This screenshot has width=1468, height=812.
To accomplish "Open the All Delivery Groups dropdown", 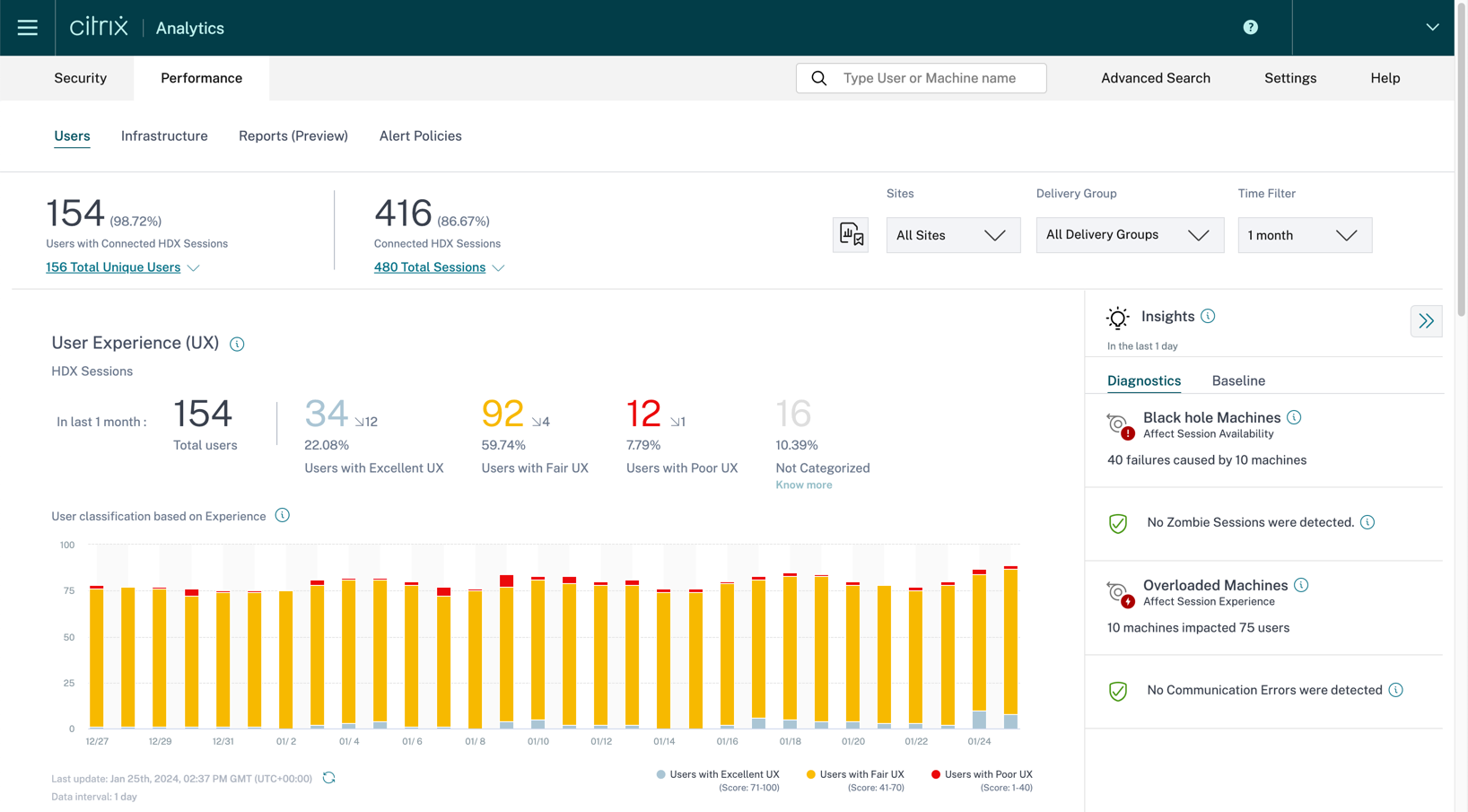I will (1129, 235).
